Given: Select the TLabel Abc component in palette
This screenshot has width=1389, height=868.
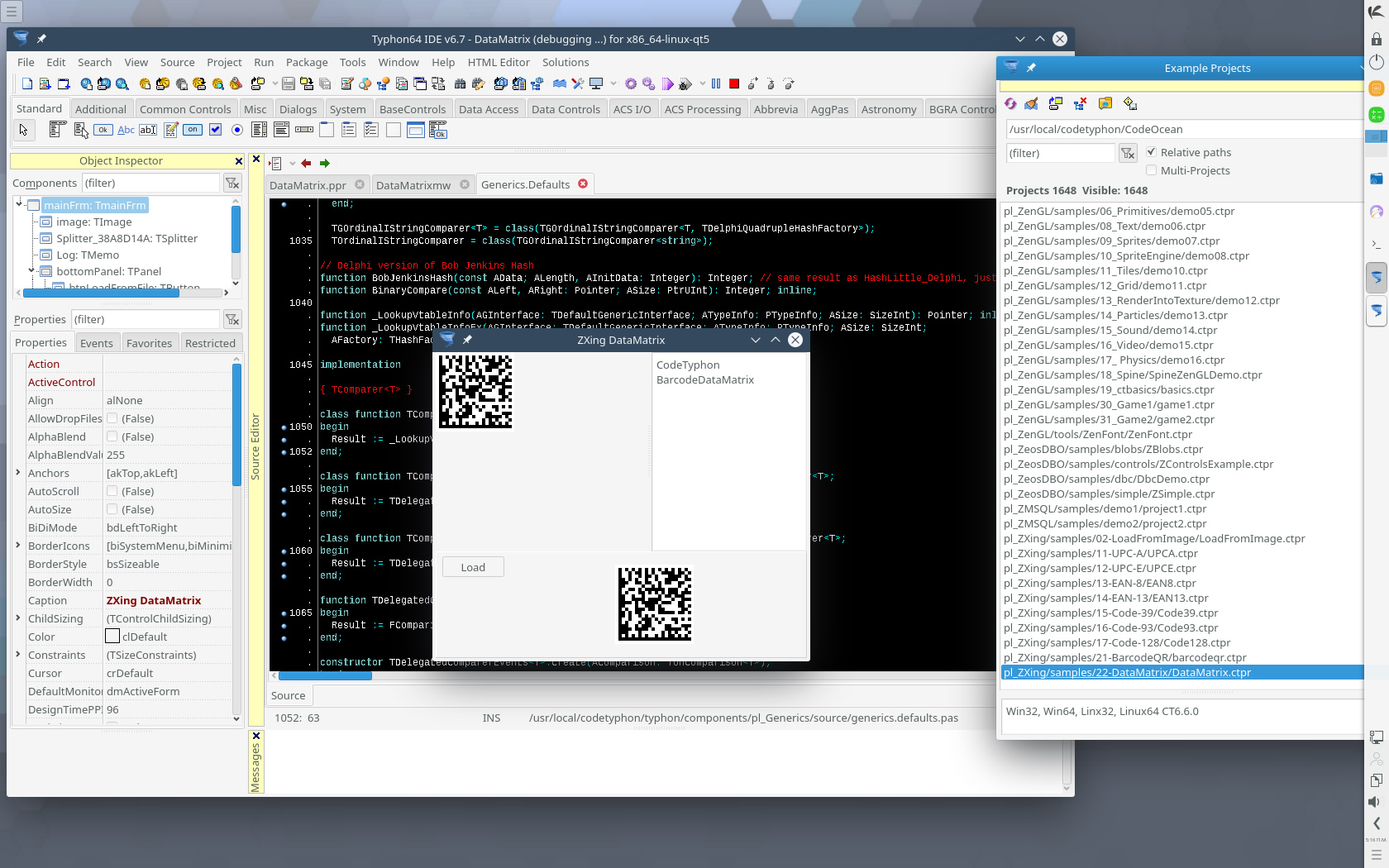Looking at the screenshot, I should 126,129.
